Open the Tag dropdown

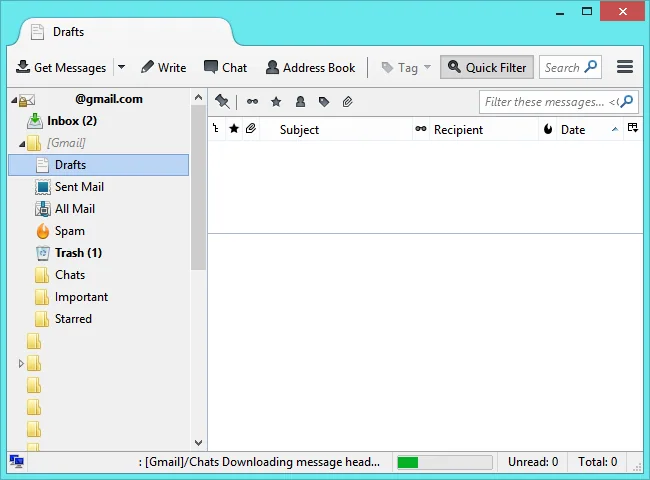click(x=406, y=68)
